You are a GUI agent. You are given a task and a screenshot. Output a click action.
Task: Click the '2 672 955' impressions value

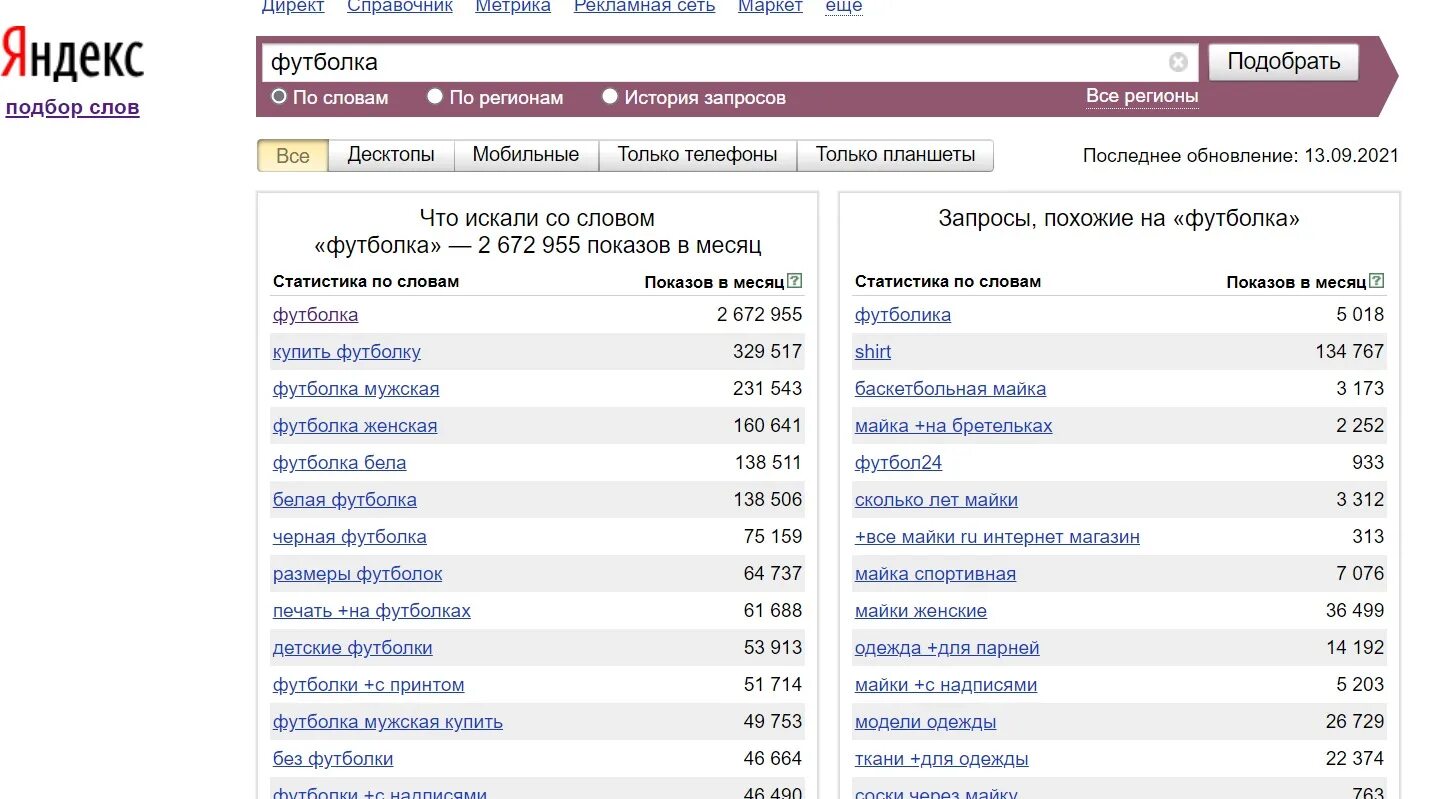click(760, 315)
